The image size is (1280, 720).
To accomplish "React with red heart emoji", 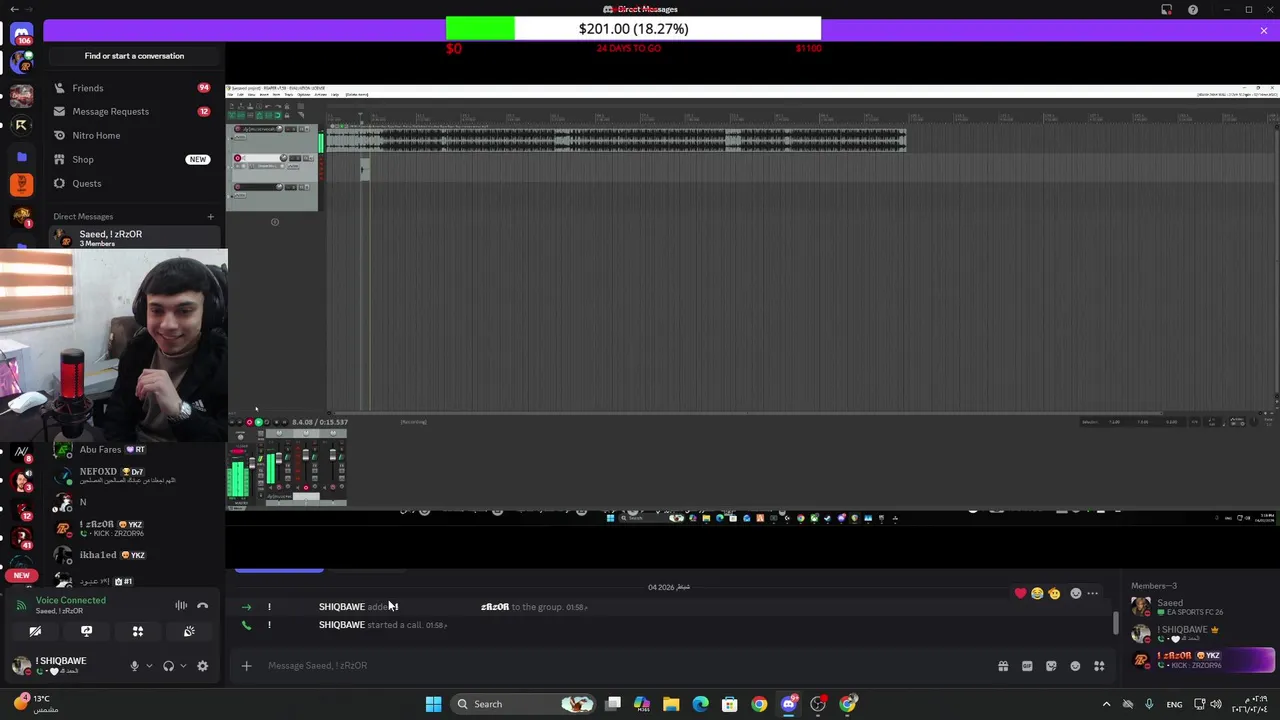I will 1020,593.
